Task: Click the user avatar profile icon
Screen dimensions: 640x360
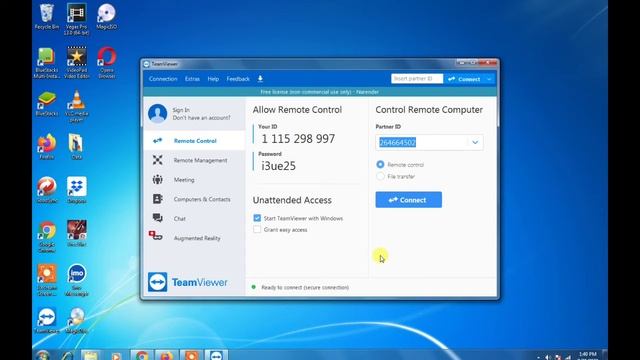Action: point(158,113)
